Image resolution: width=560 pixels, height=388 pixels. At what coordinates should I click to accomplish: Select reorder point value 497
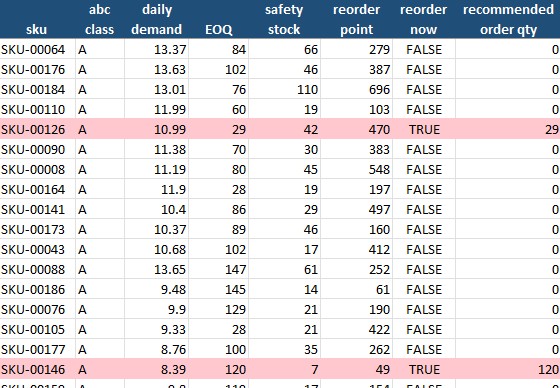click(356, 209)
